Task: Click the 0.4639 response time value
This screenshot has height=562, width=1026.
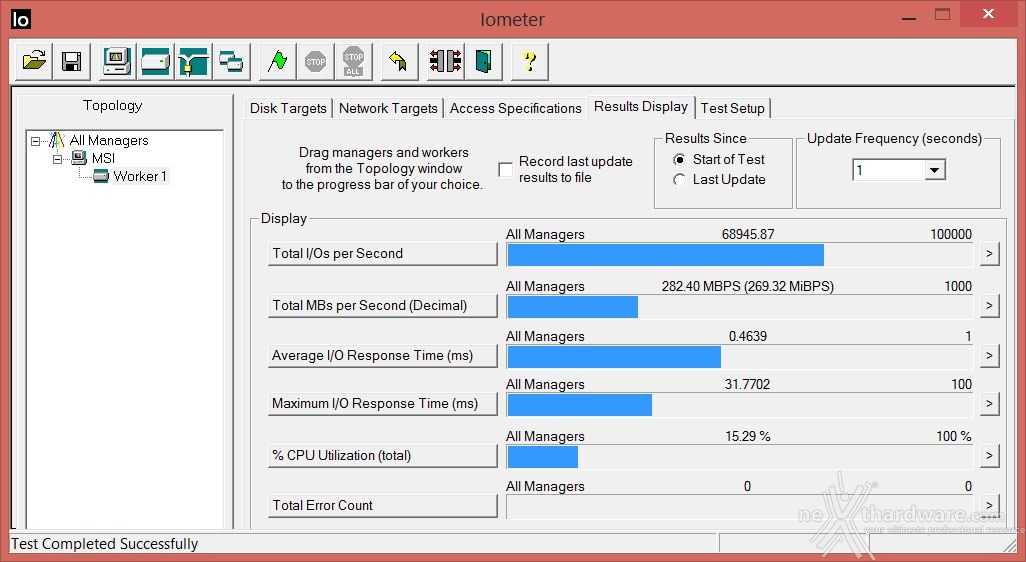Action: click(x=748, y=336)
